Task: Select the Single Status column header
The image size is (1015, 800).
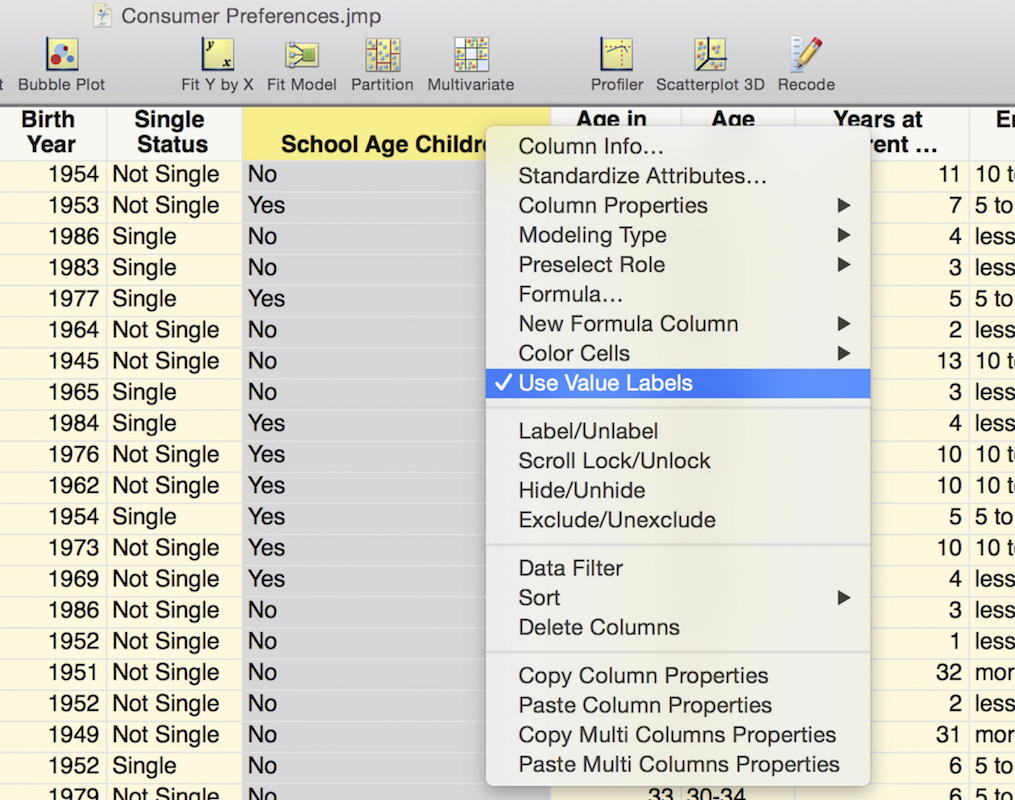Action: tap(170, 132)
